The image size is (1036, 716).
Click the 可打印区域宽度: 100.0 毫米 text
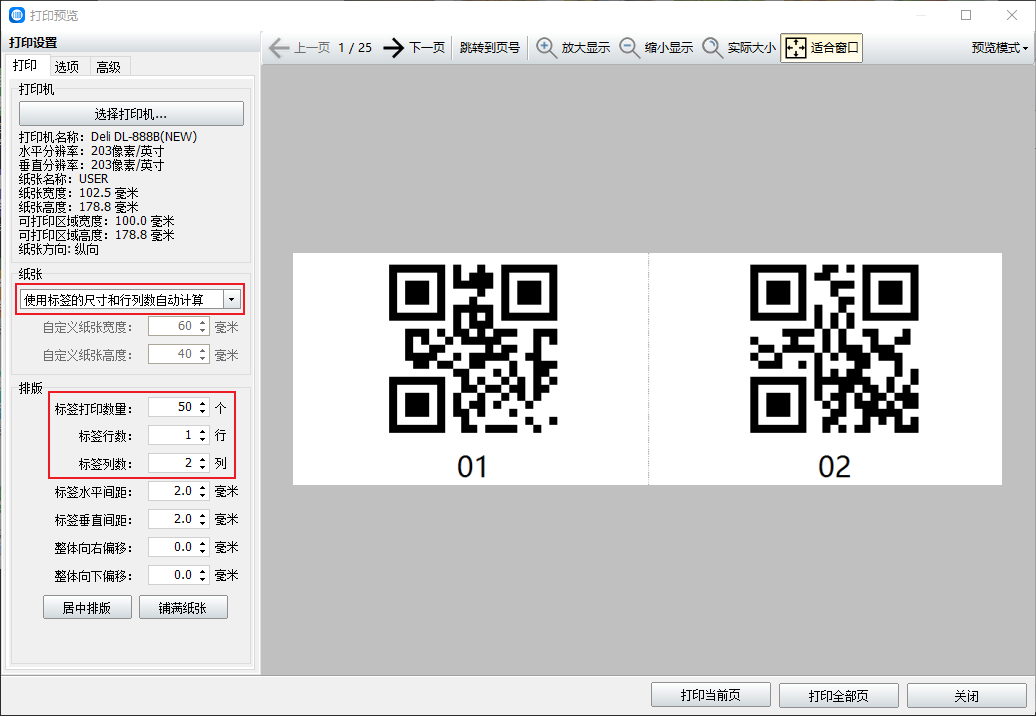(96, 221)
